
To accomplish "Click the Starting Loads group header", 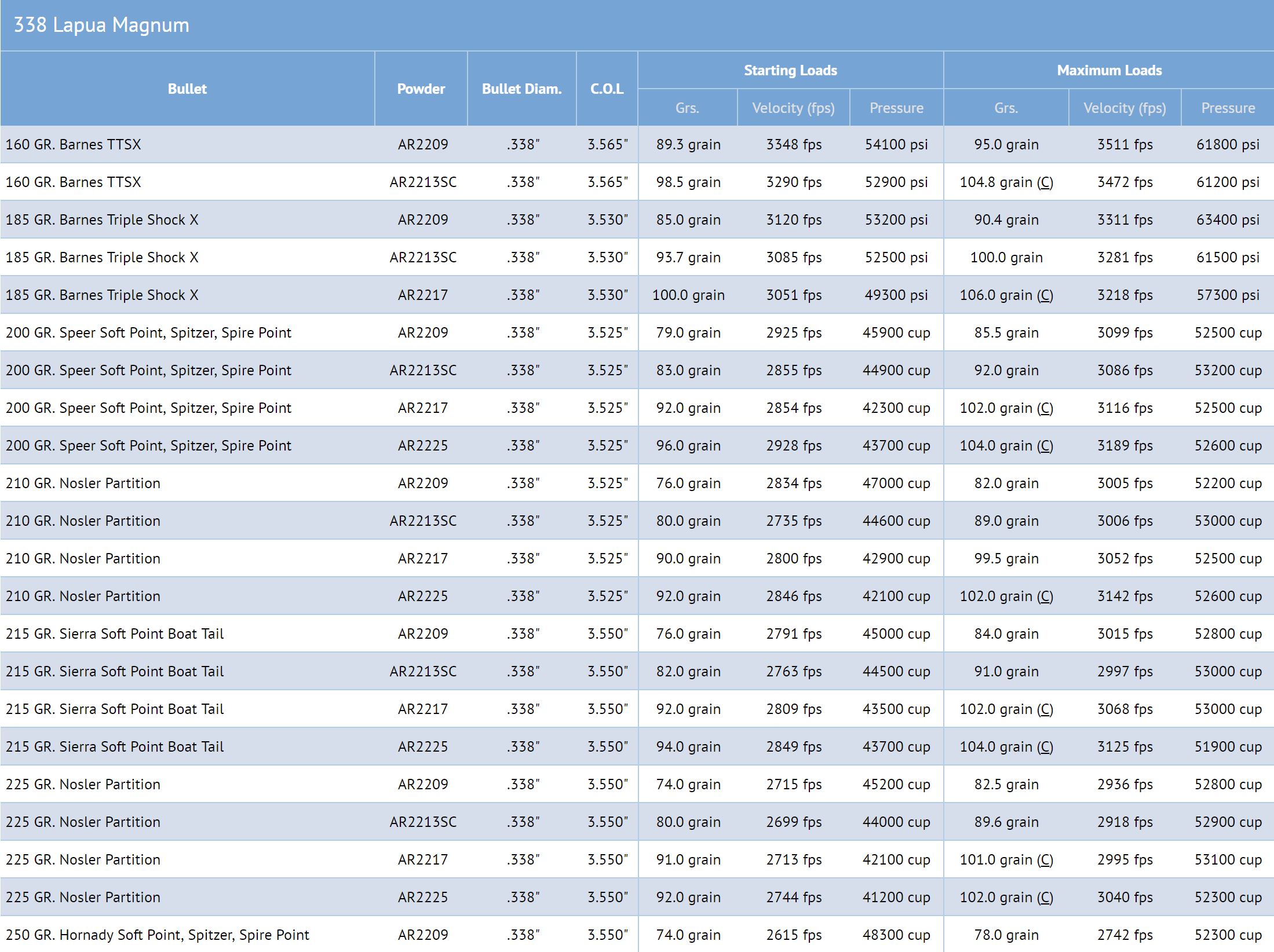I will click(791, 70).
